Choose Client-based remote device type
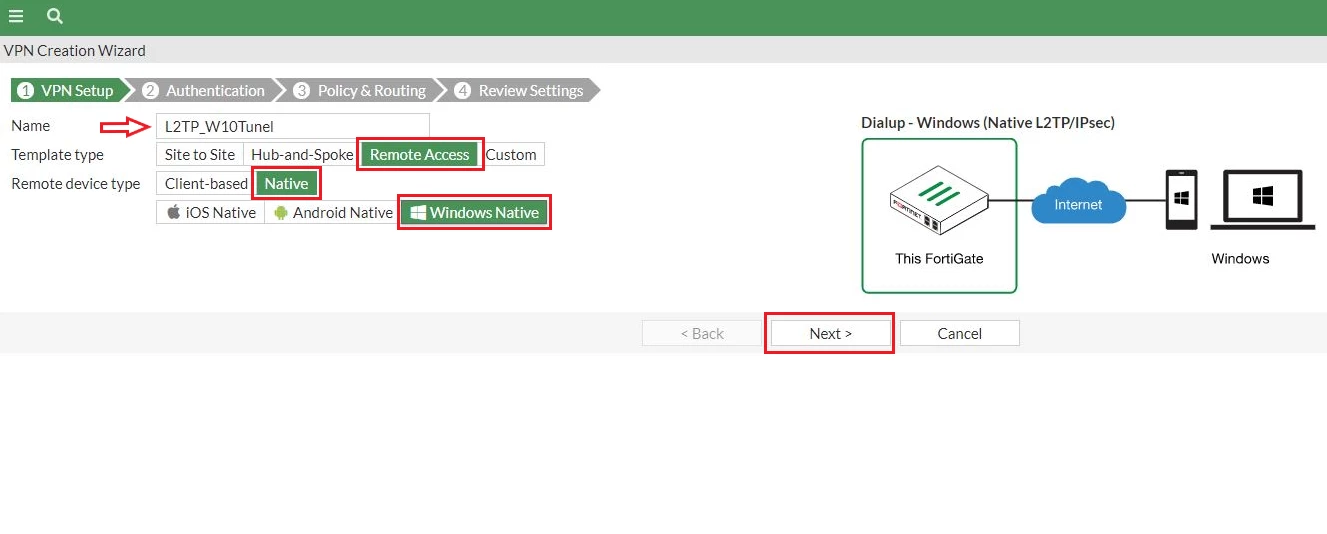Viewport: 1327px width, 534px height. pyautogui.click(x=206, y=184)
